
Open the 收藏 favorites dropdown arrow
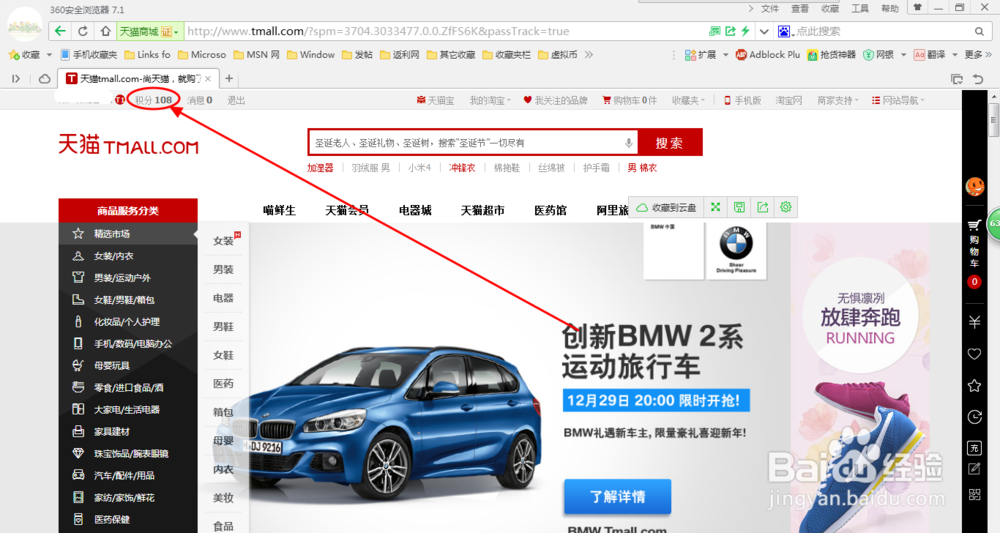pyautogui.click(x=49, y=55)
